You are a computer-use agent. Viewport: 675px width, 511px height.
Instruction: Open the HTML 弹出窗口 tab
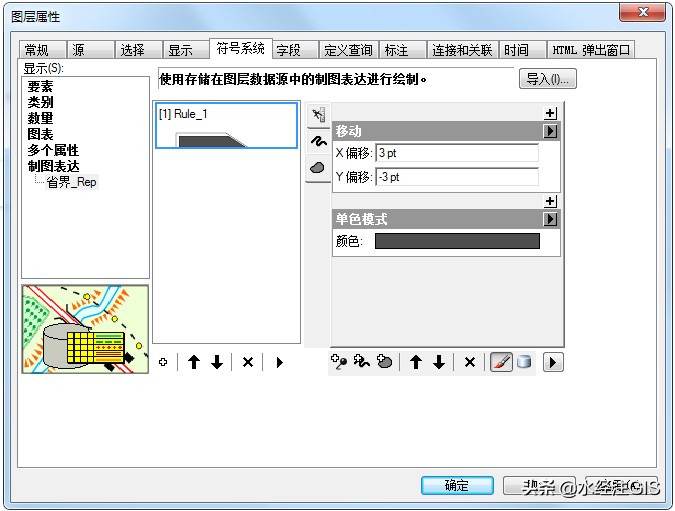point(591,50)
